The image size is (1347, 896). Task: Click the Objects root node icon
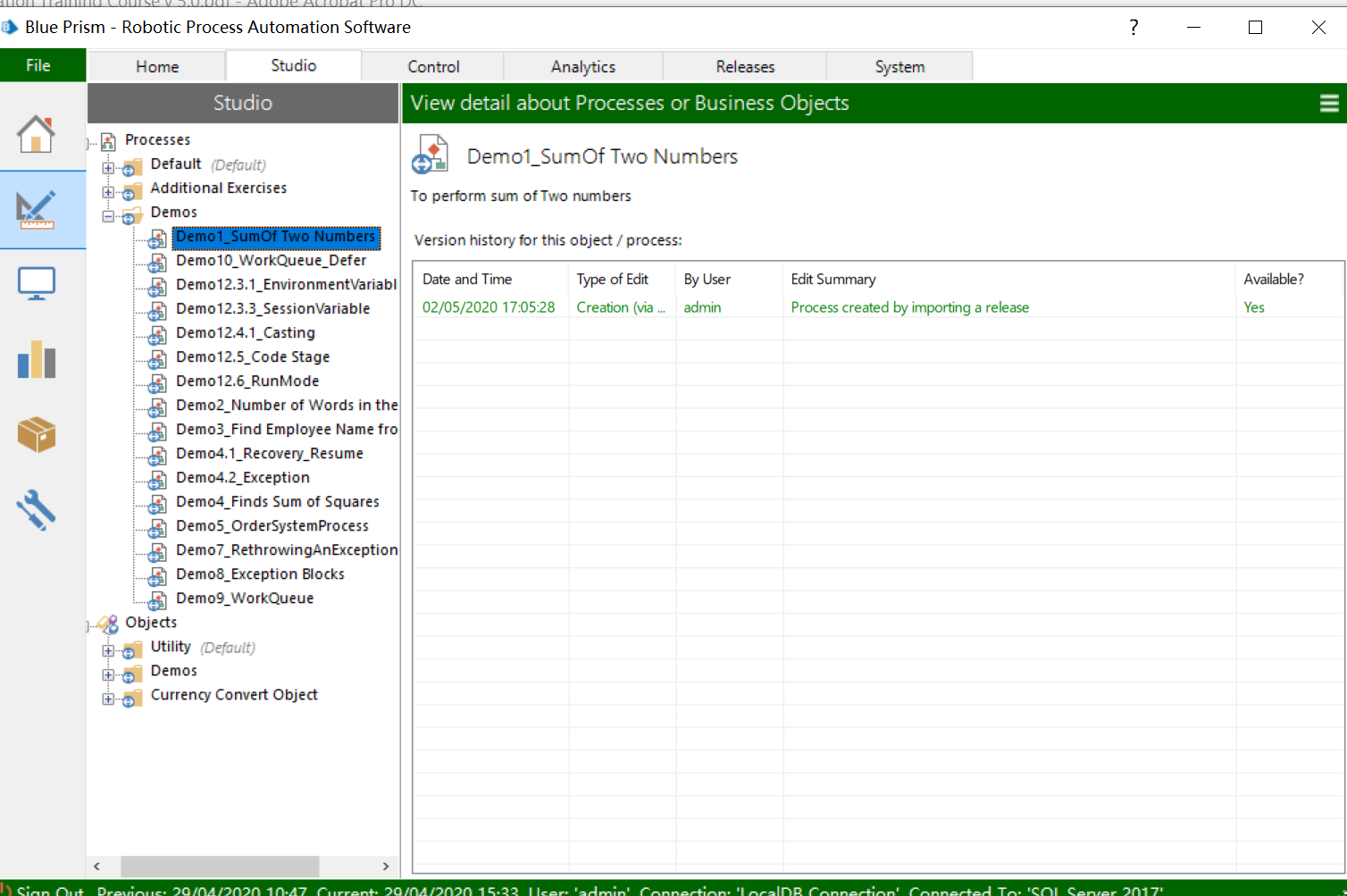(108, 624)
